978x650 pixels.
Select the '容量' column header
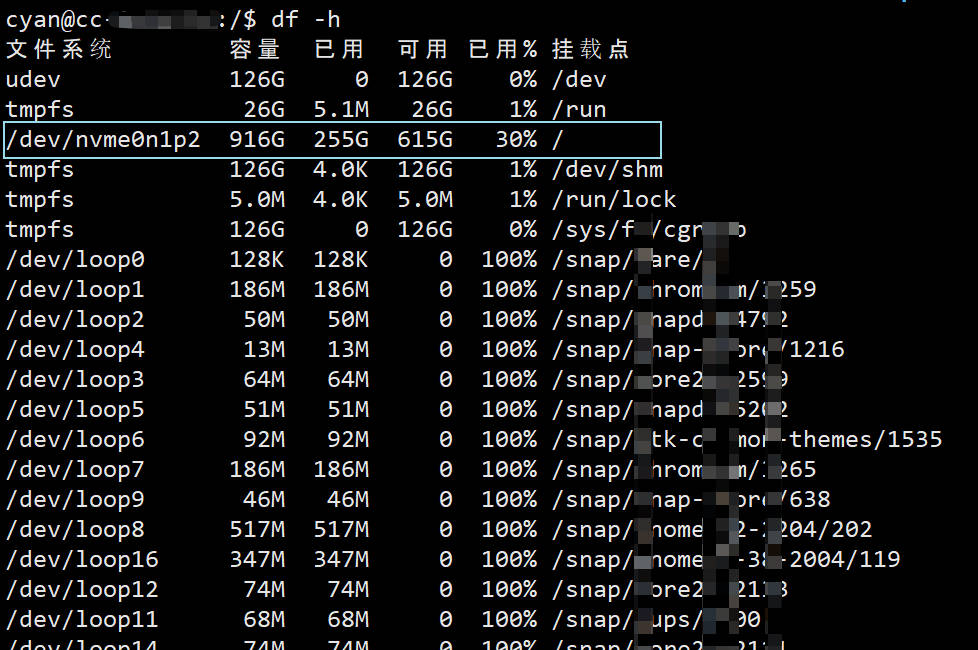(255, 49)
